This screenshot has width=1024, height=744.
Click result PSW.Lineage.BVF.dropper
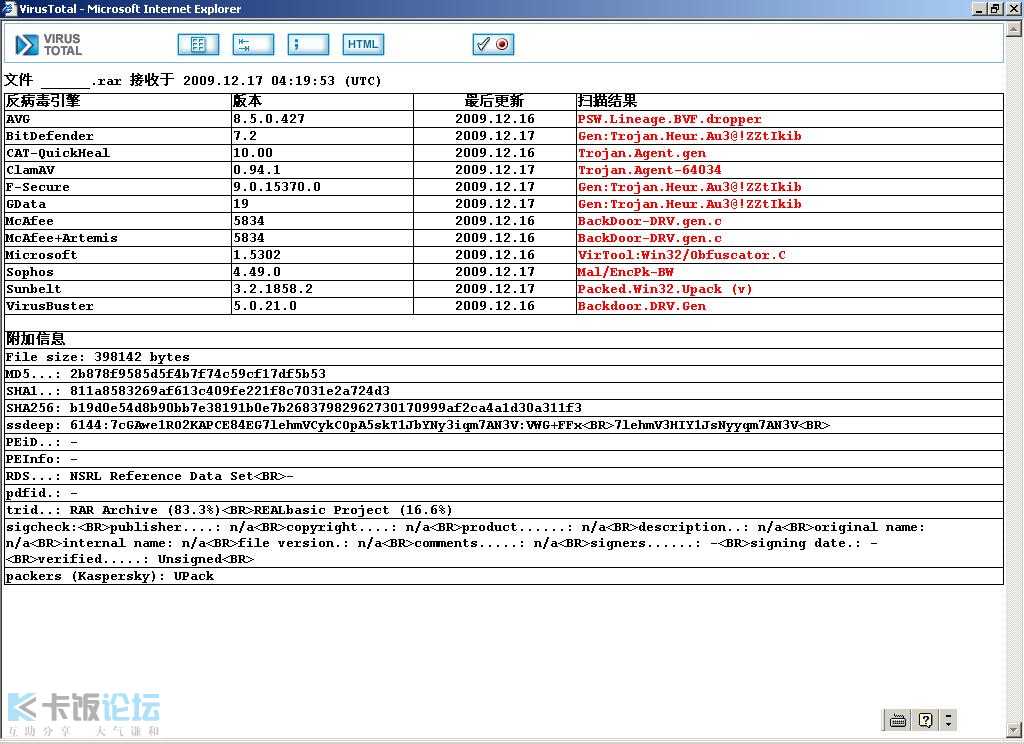(x=669, y=119)
